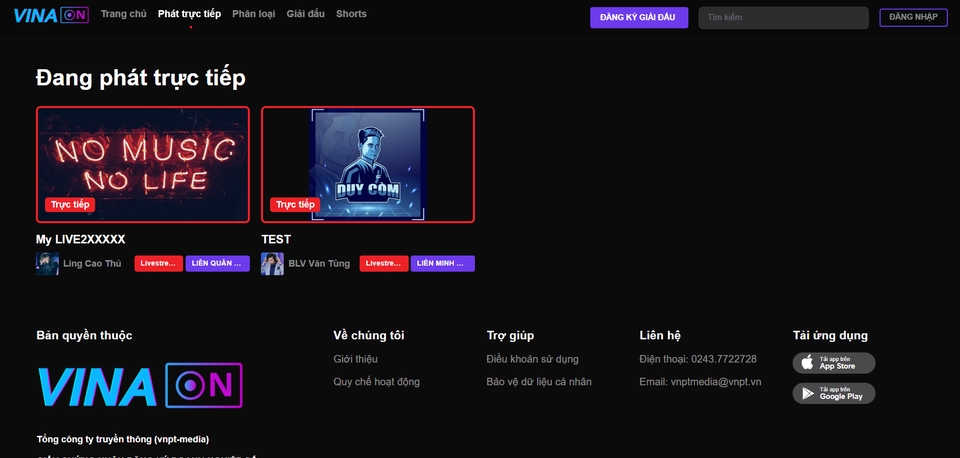Click the large VINA ON footer logo
Viewport: 960px width, 458px height.
tap(140, 386)
